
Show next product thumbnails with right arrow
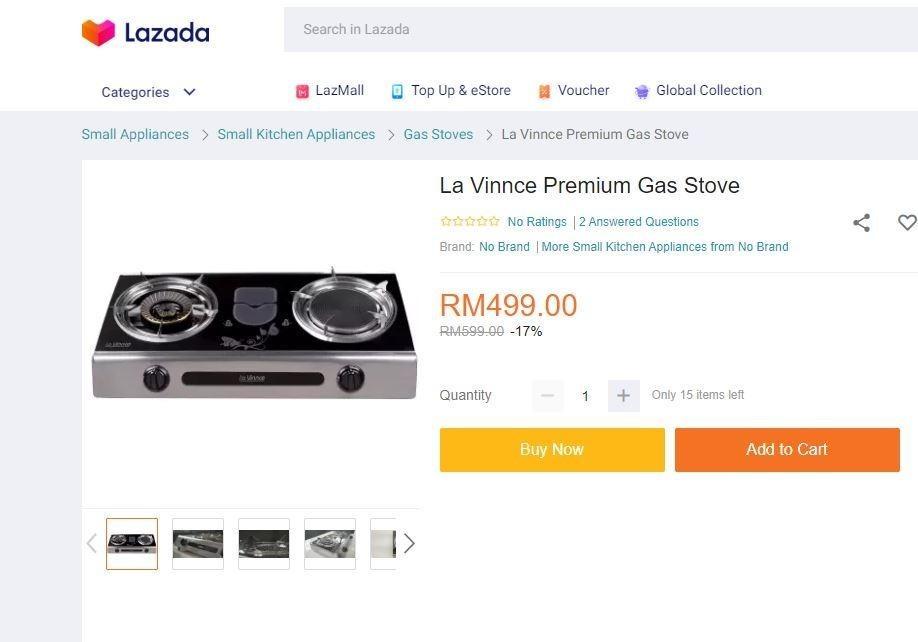tap(408, 543)
